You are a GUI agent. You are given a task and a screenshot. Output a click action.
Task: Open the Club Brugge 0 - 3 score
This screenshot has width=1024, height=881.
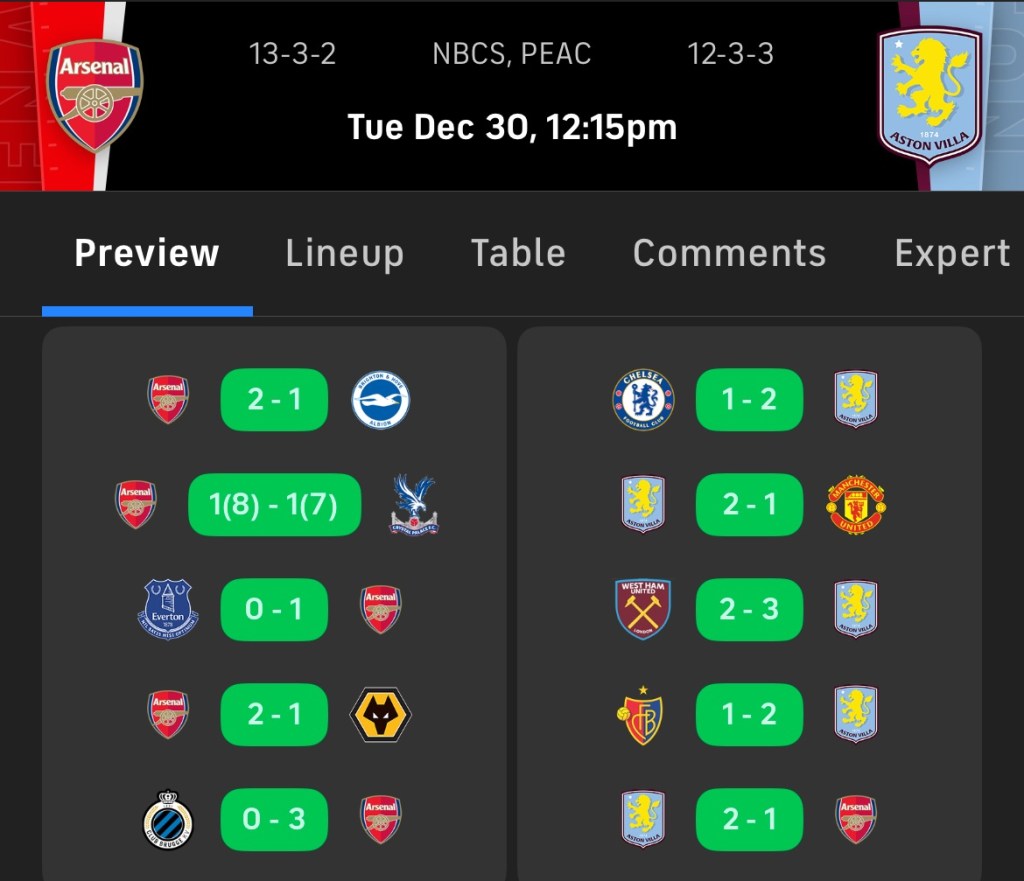(x=274, y=820)
